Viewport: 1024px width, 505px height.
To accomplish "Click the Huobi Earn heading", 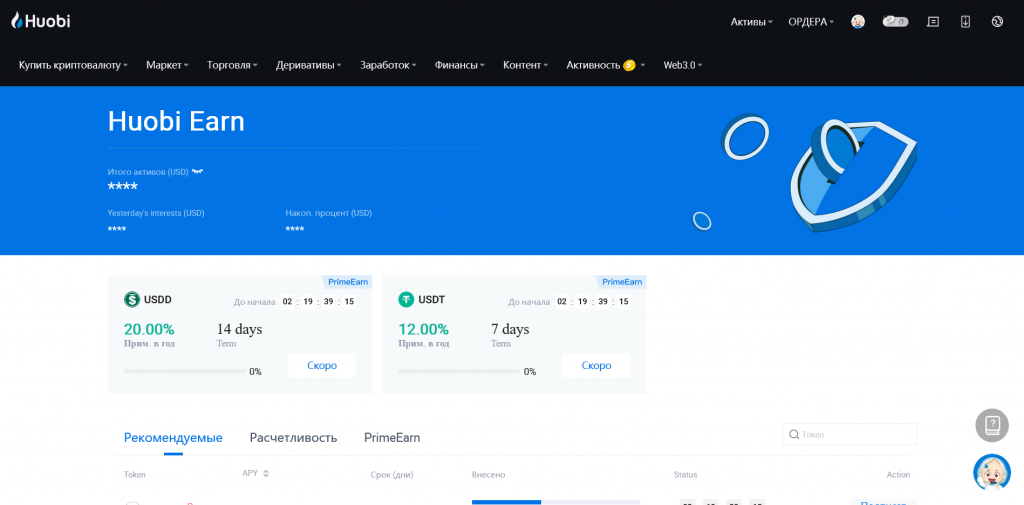I will 176,122.
